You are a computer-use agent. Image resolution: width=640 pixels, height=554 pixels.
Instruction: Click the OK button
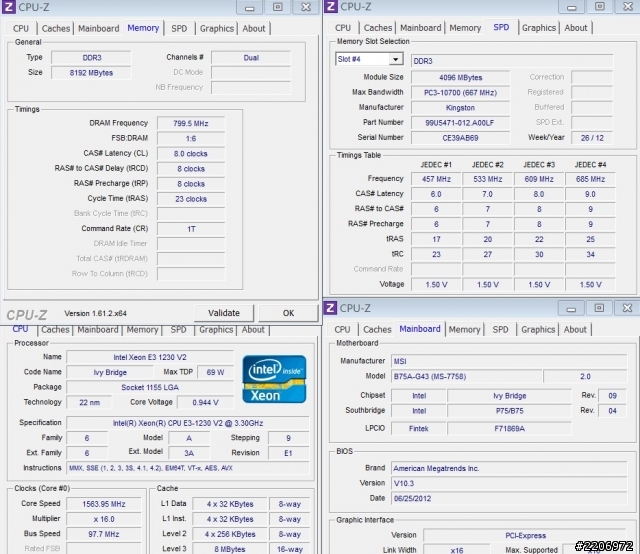tap(289, 313)
